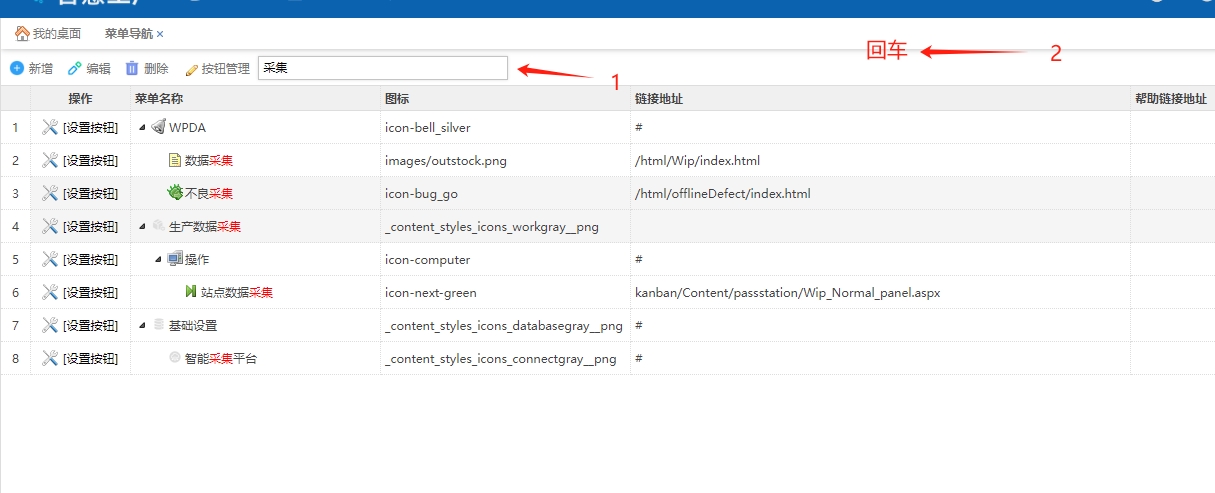
Task: Collapse the 基础设置 tree node
Action: [x=142, y=325]
